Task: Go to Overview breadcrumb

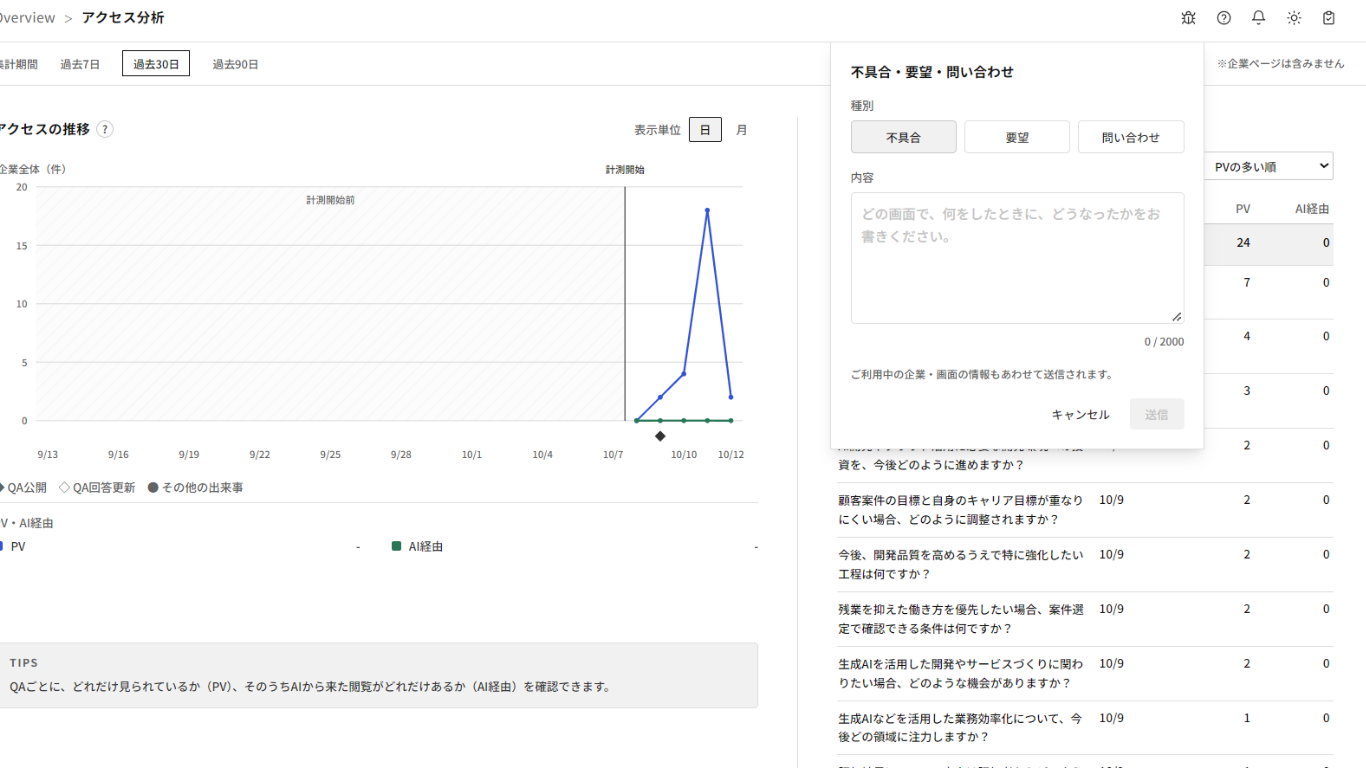Action: pos(27,18)
